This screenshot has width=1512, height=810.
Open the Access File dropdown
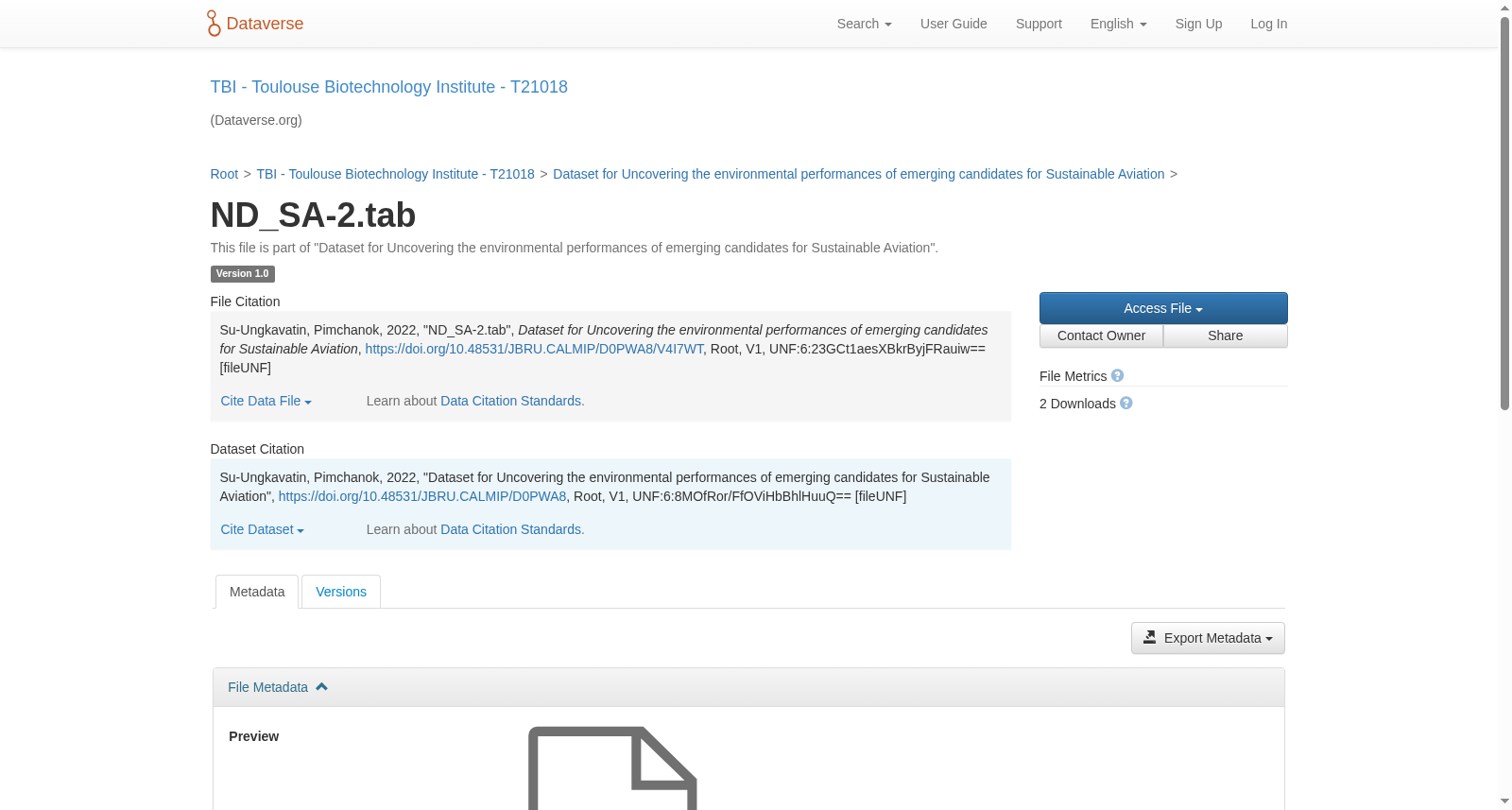1163,308
